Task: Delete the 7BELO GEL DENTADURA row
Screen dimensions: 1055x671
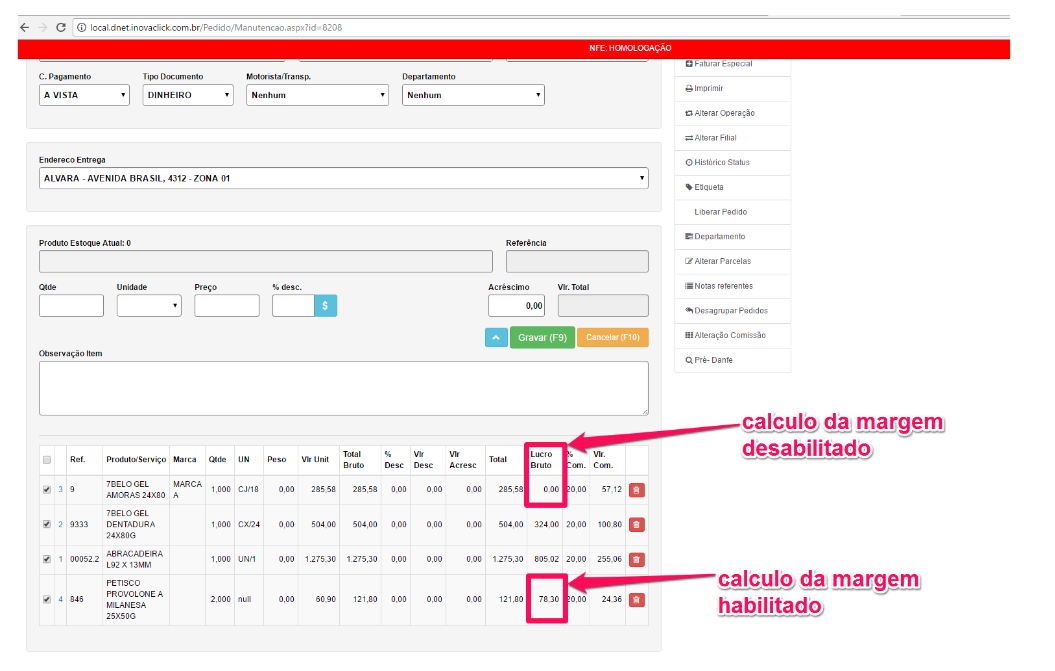Action: click(636, 525)
